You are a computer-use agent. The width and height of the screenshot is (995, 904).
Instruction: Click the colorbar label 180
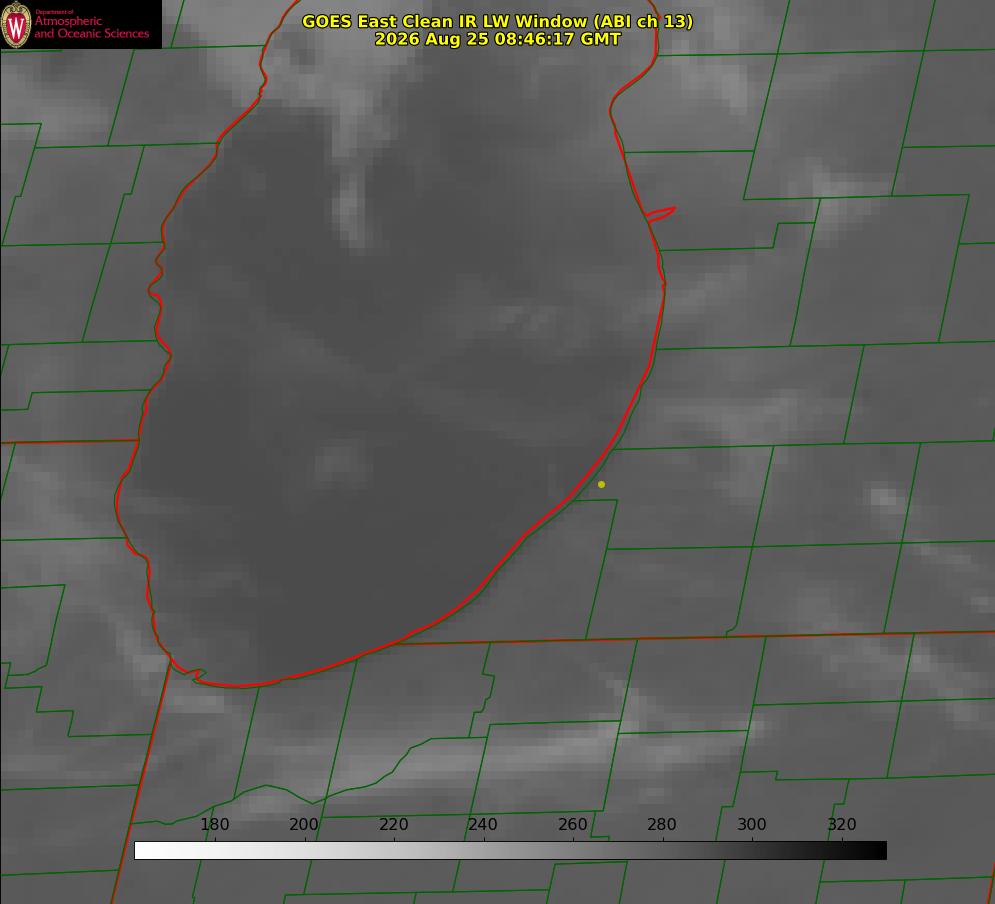point(215,824)
